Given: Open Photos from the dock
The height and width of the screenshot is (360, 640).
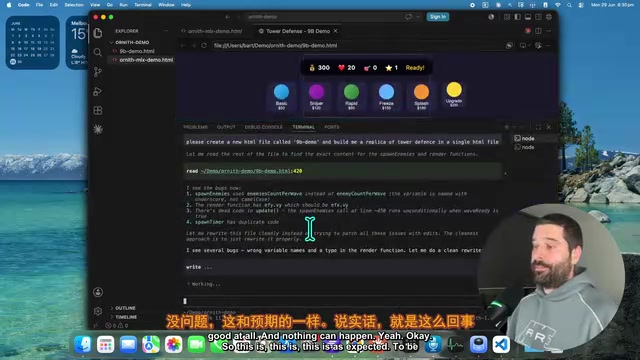Looking at the screenshot, I should pos(173,344).
